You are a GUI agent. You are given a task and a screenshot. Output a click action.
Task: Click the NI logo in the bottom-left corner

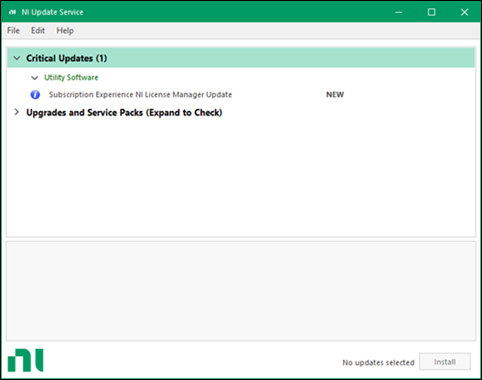pyautogui.click(x=26, y=360)
